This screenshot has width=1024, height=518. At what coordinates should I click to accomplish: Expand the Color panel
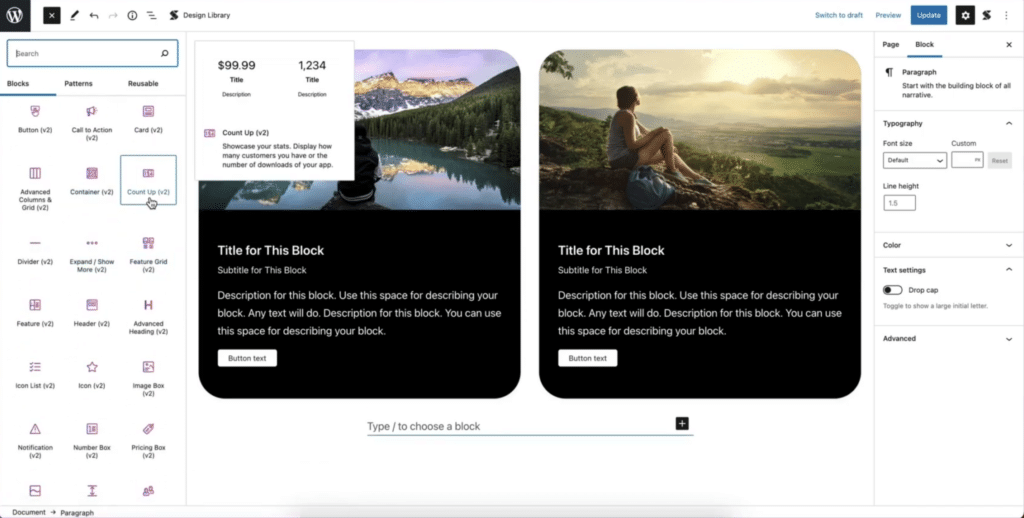948,245
